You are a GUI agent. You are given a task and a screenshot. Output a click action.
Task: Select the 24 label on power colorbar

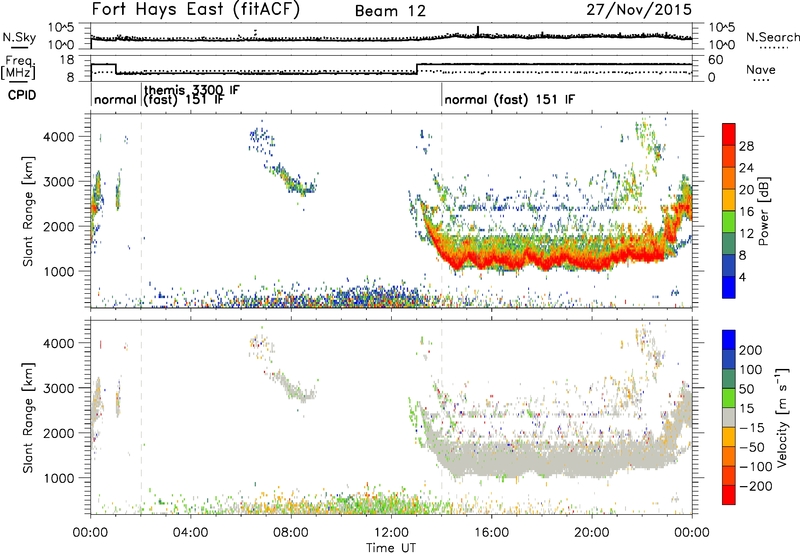(x=746, y=168)
